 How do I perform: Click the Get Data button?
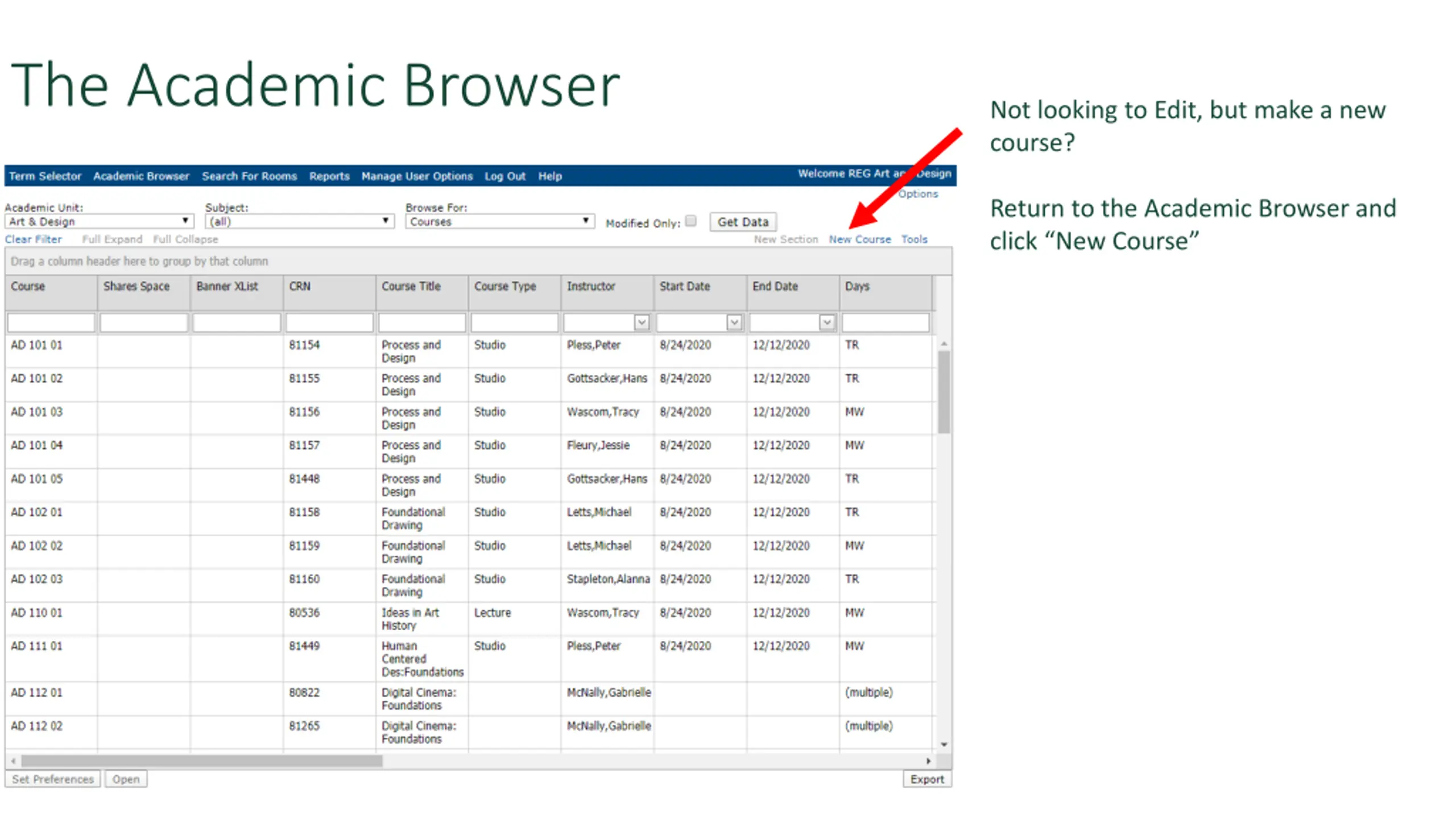point(743,222)
